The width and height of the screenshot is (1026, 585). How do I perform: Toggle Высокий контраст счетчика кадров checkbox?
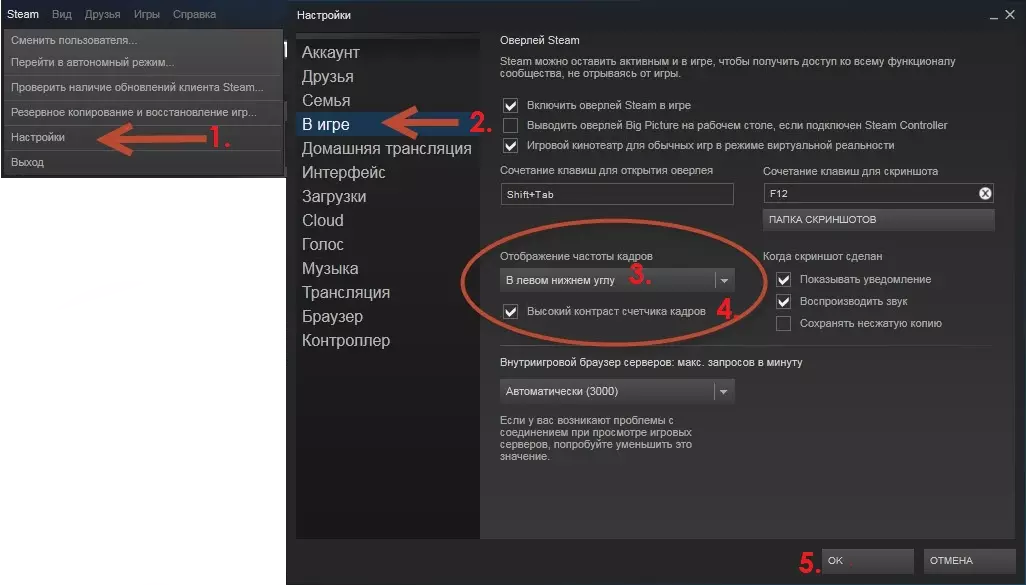tap(510, 311)
